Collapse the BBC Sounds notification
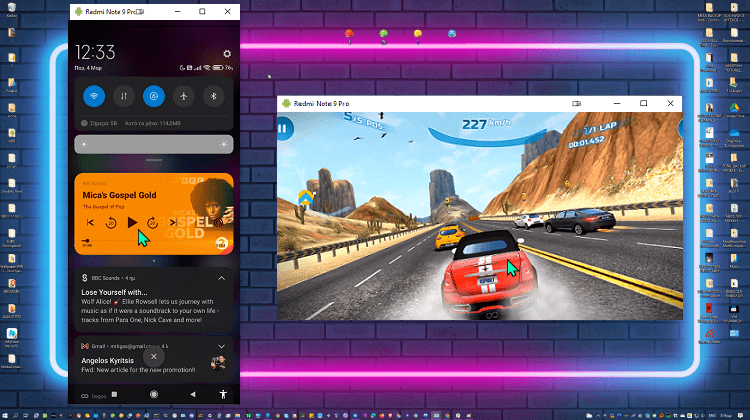 click(x=221, y=278)
